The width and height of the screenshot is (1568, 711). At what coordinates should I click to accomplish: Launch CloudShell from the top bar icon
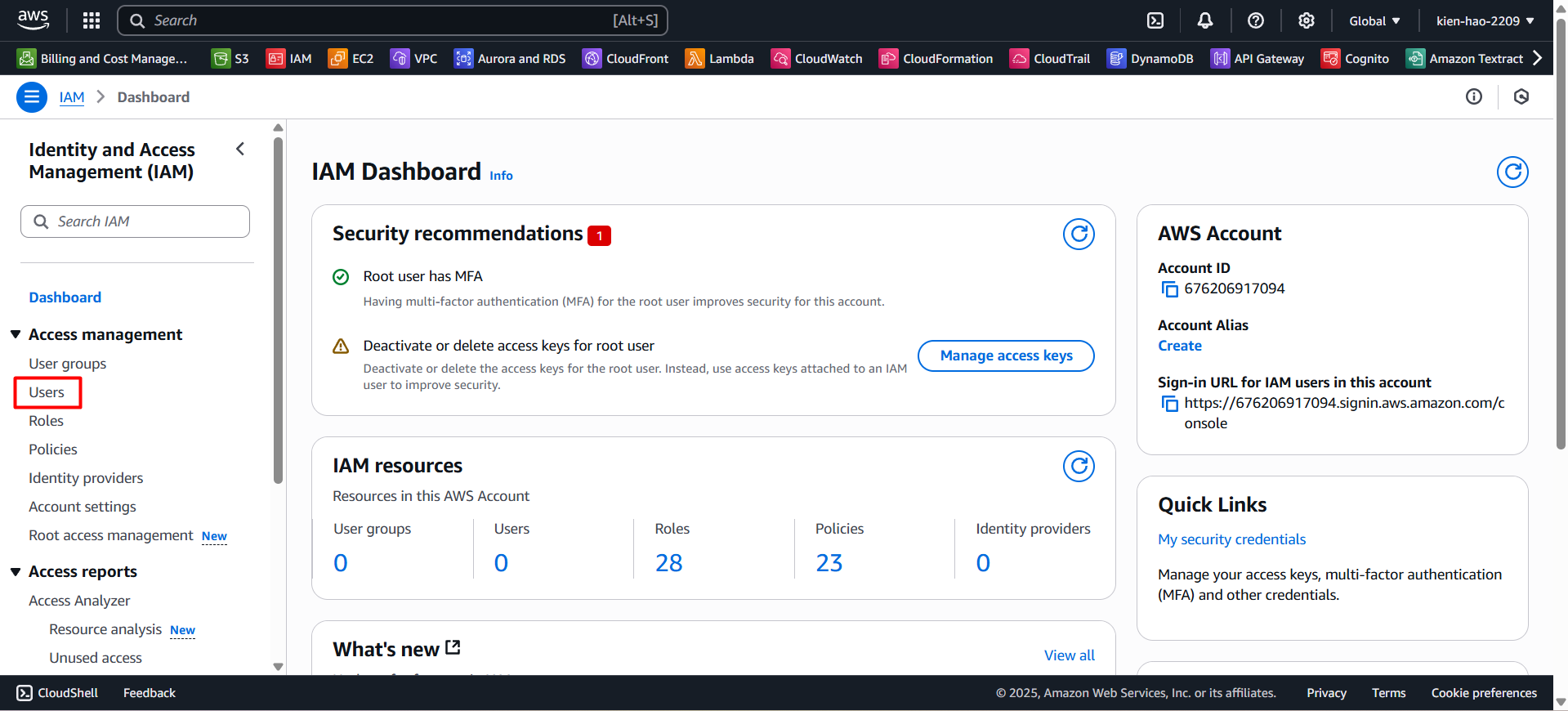(x=1155, y=20)
